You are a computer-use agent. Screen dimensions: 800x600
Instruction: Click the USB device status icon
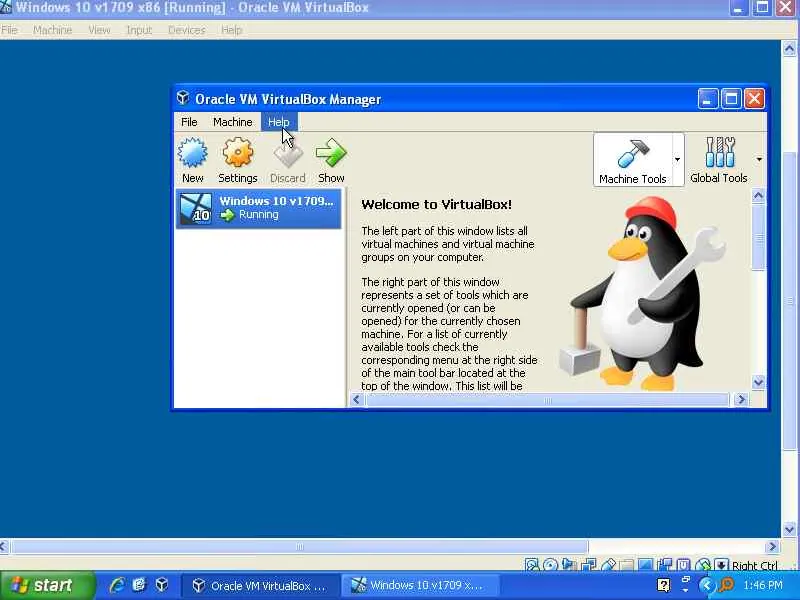point(609,565)
